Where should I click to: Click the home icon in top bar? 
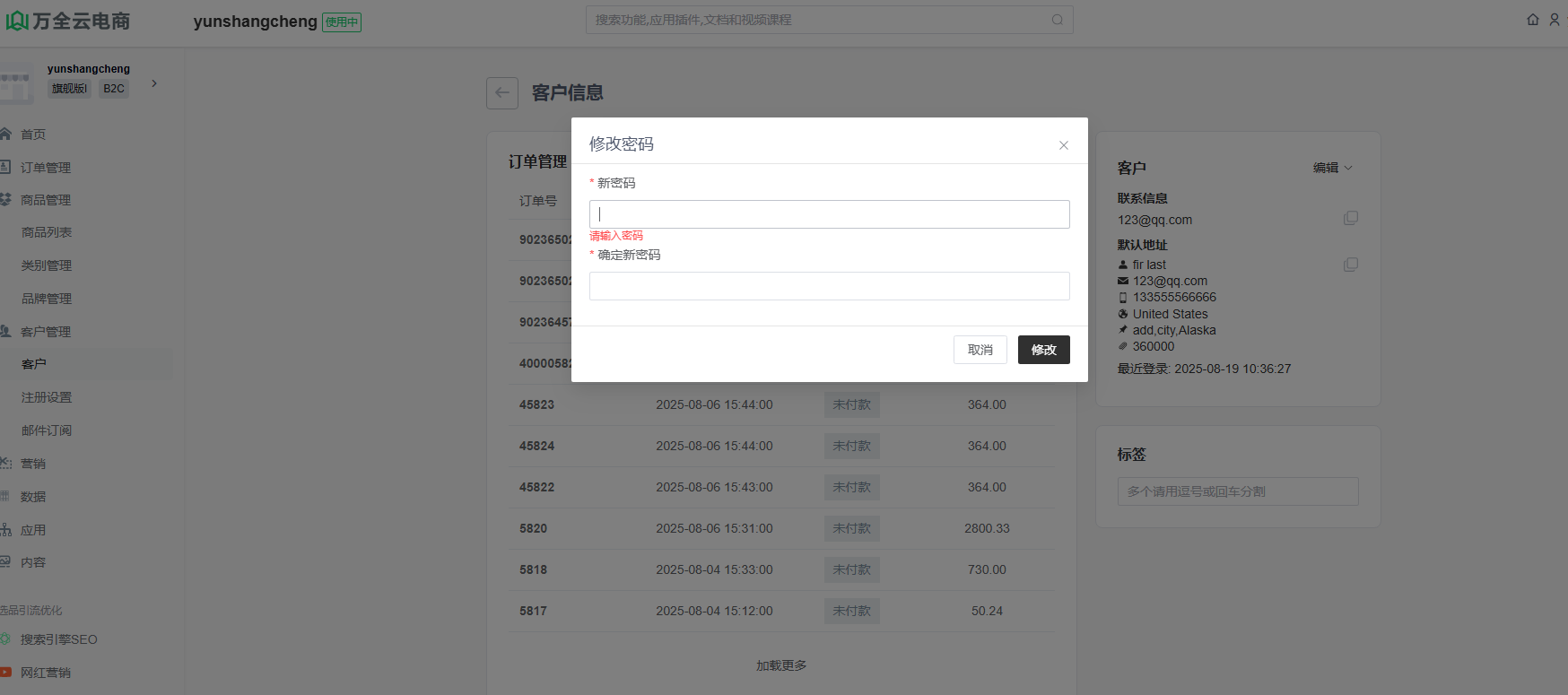pyautogui.click(x=1532, y=20)
